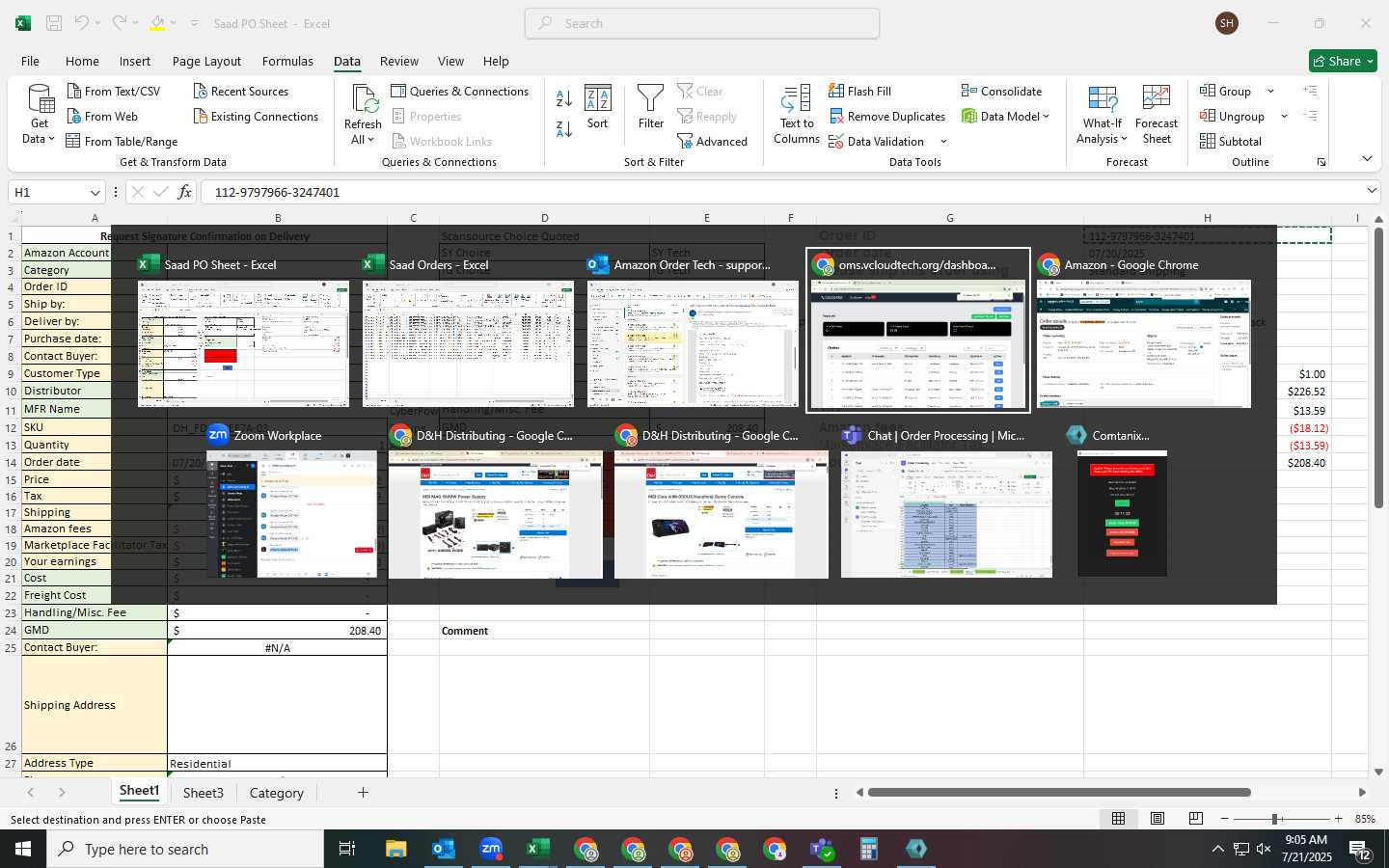1389x868 pixels.
Task: Expand the What-If Analysis menu
Action: [x=1103, y=115]
